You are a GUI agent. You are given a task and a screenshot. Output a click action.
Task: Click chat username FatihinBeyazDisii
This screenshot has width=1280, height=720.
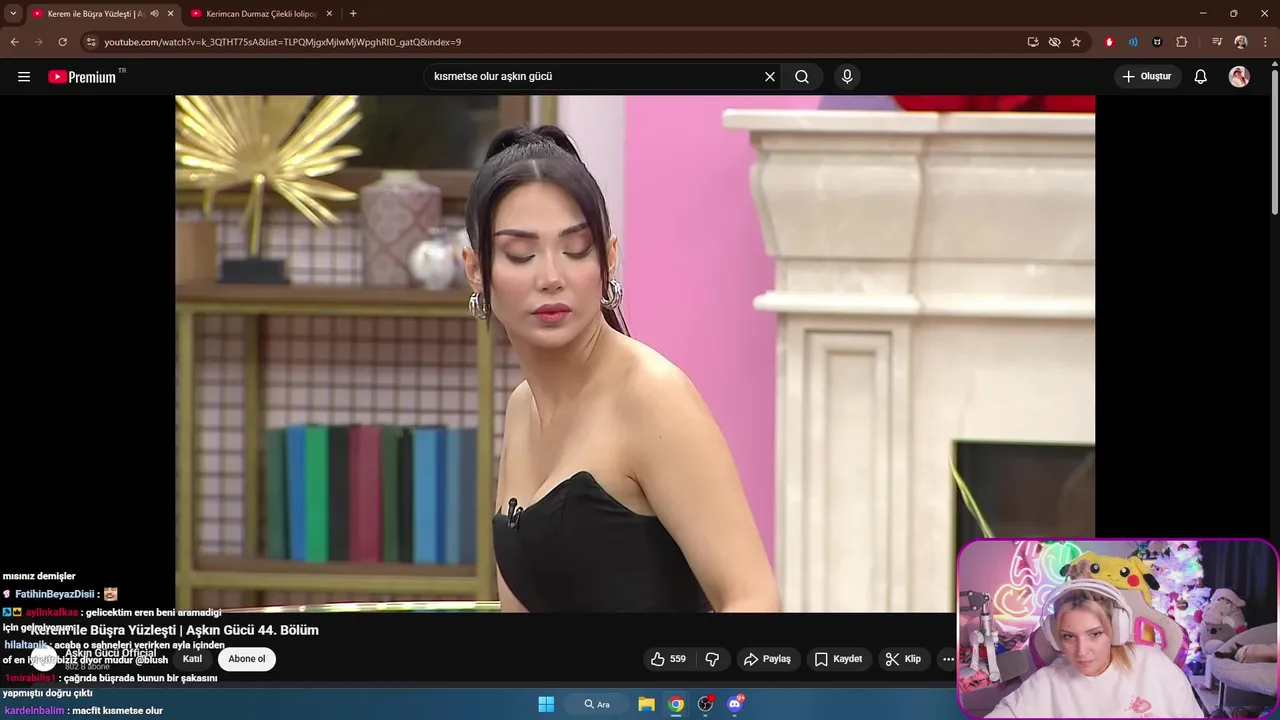click(x=54, y=594)
